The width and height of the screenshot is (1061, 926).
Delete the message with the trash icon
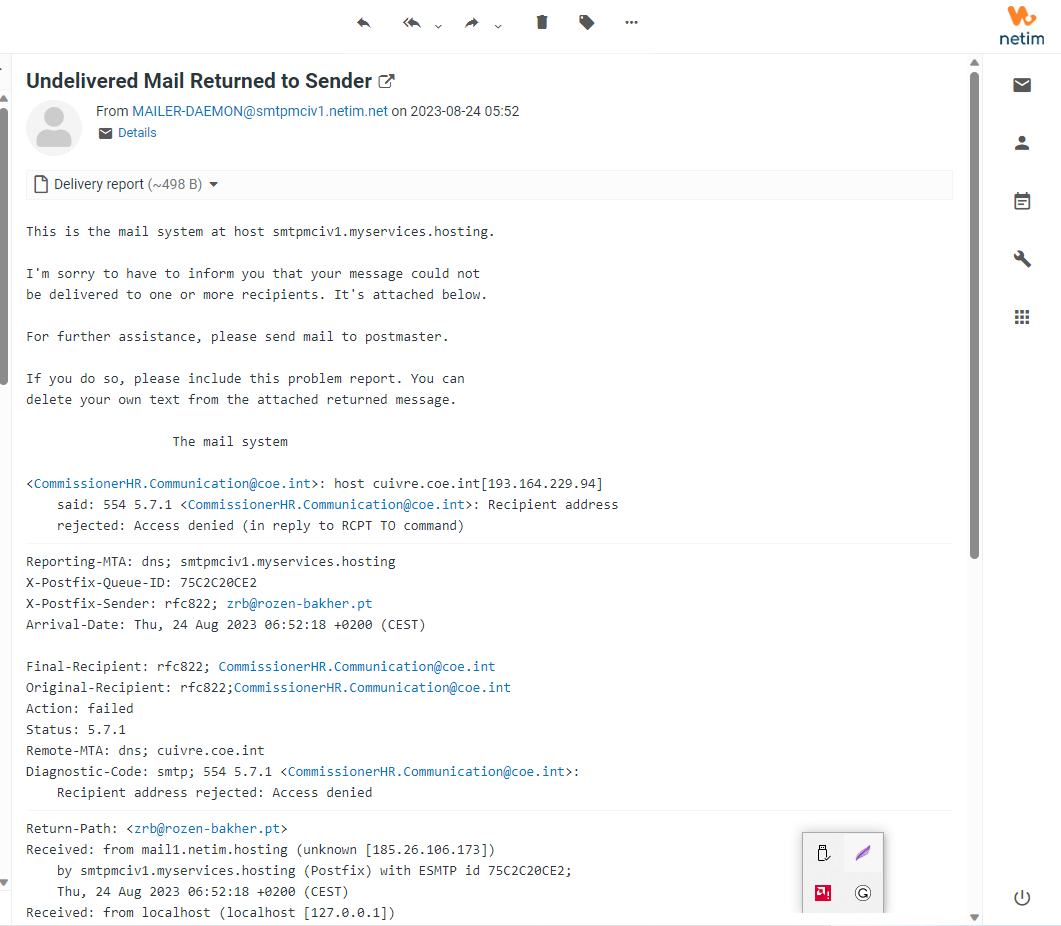541,22
